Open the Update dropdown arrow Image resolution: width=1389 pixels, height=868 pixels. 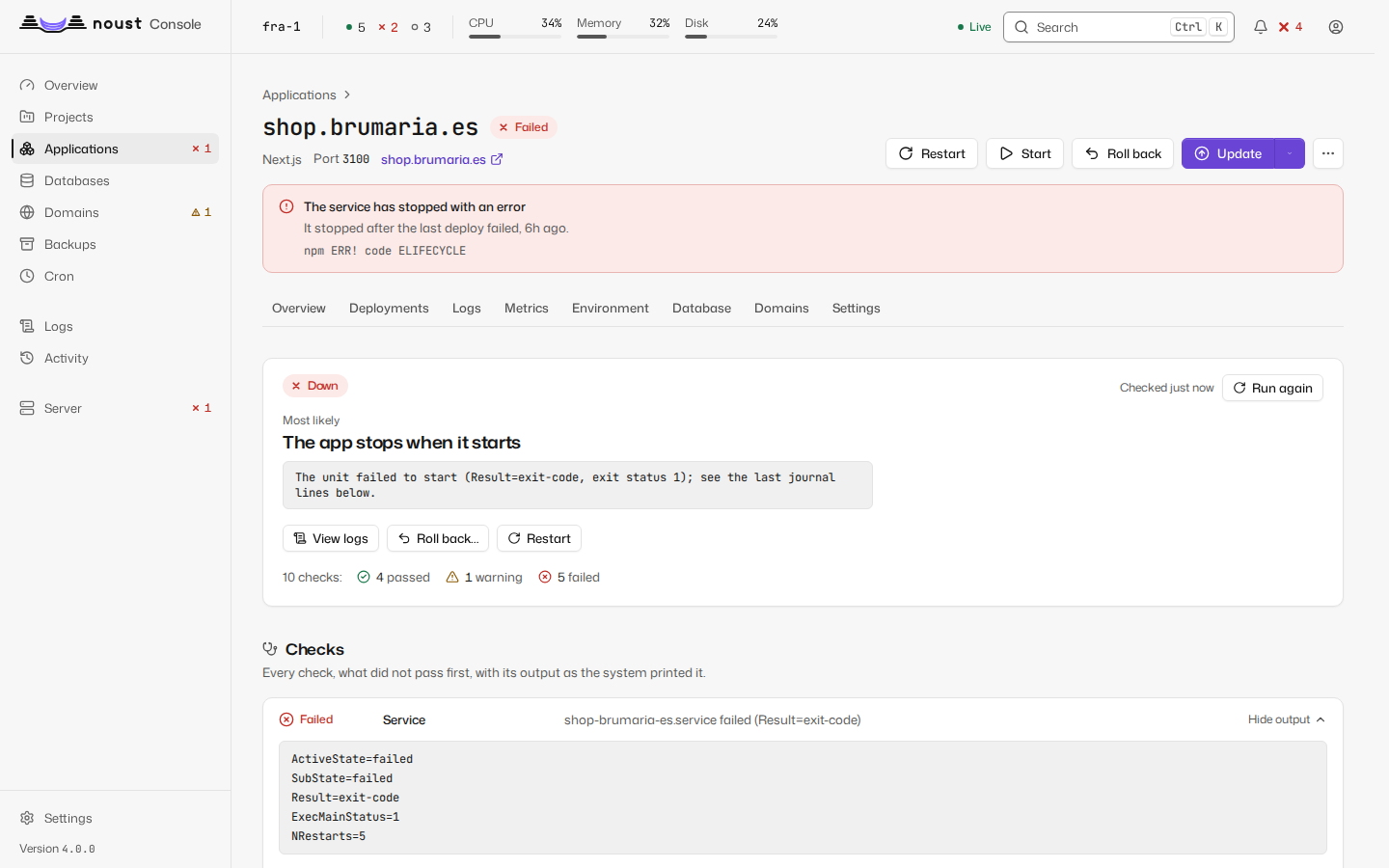(x=1290, y=153)
